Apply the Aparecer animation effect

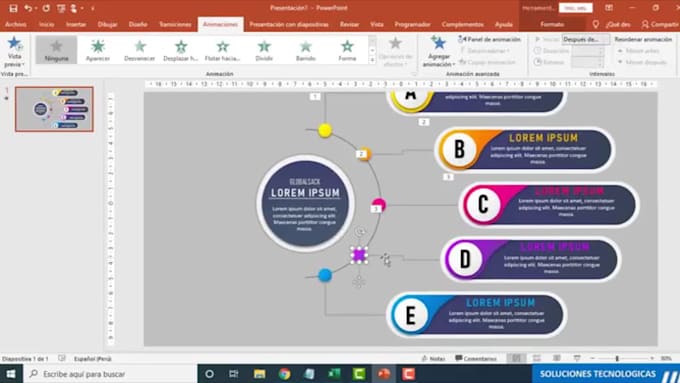(98, 50)
